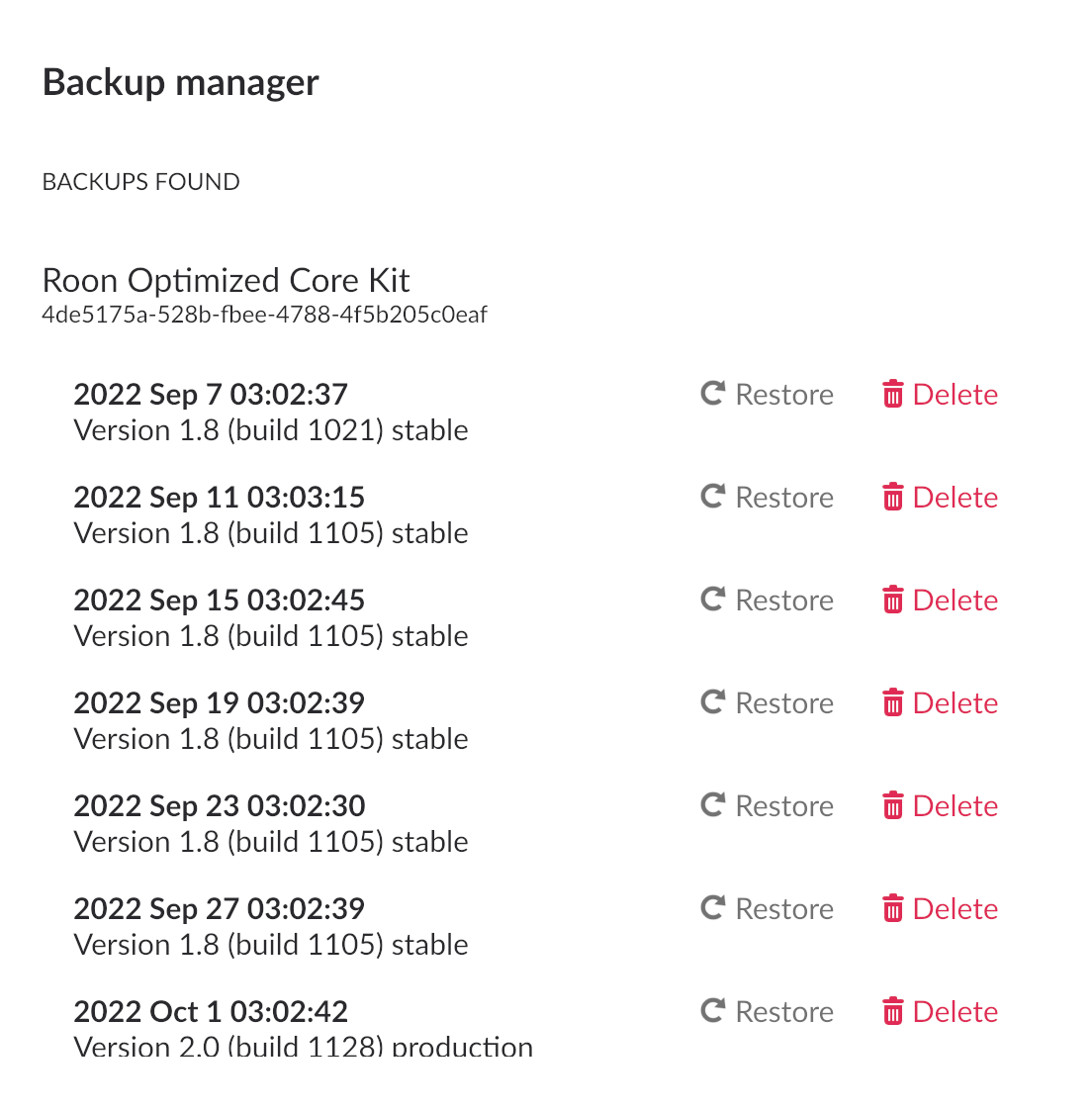Screen dimensions: 1092x1112
Task: Select the 2022 Sep 11 03:03:15 backup entry
Action: tap(219, 498)
